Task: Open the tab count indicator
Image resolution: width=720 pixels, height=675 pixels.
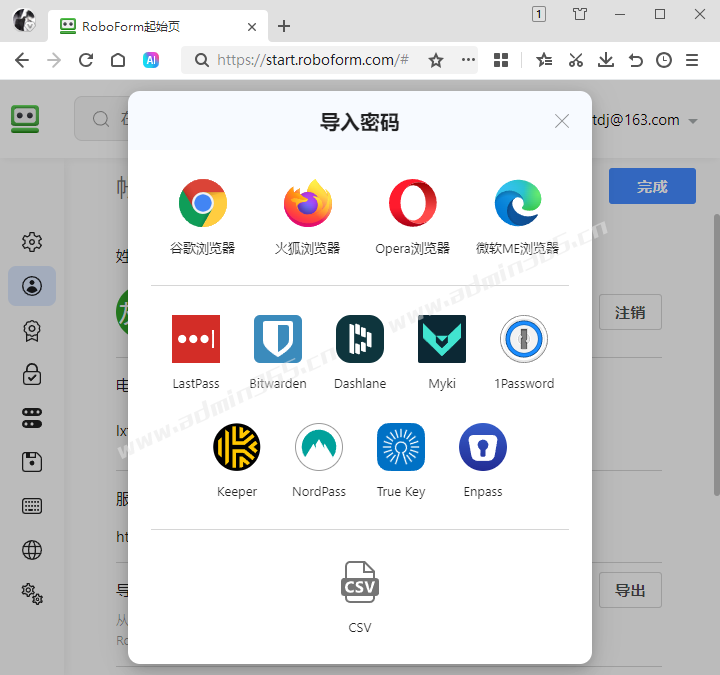Action: pos(539,14)
